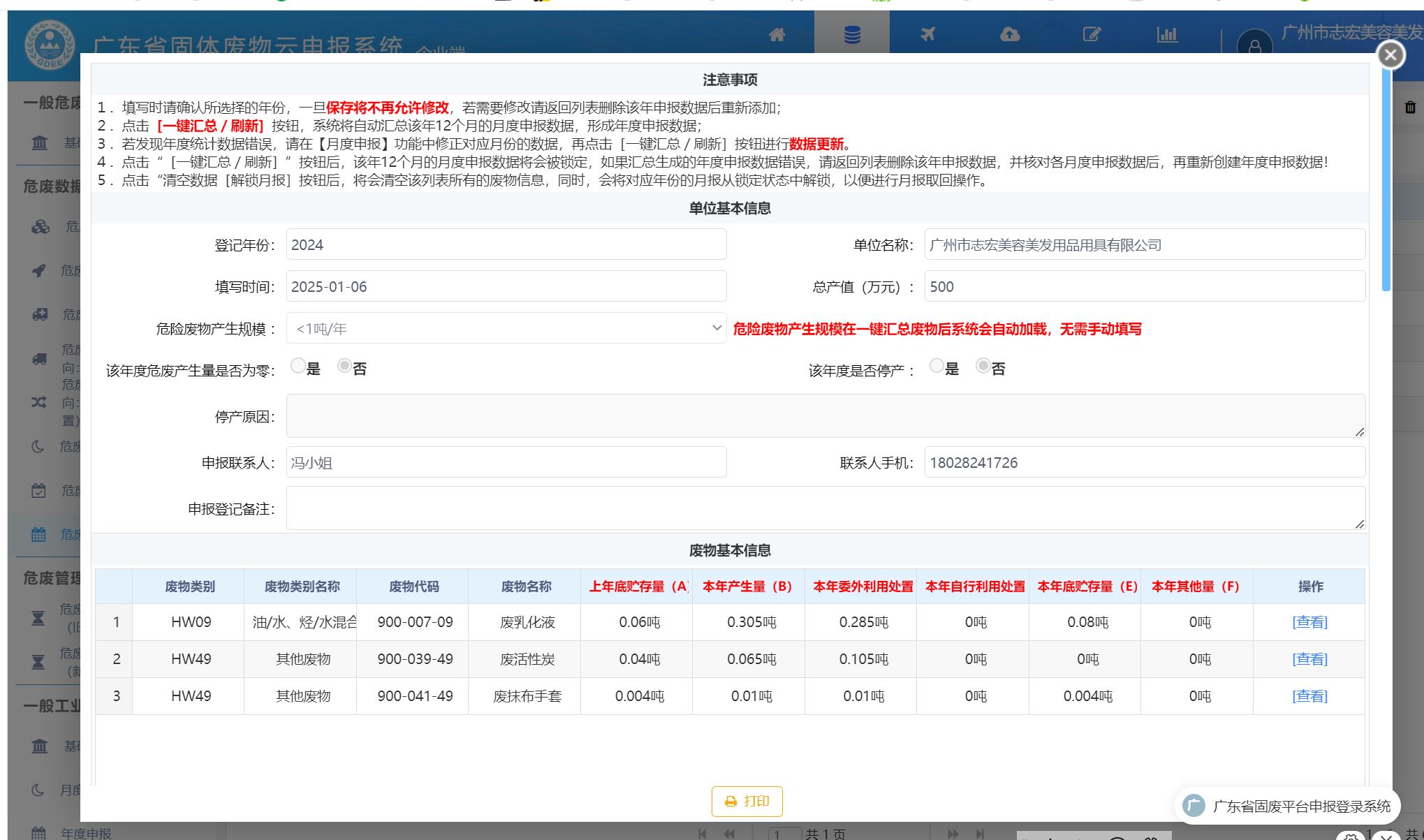Click the bank building icon under 一般危废
The image size is (1424, 840).
[x=40, y=142]
